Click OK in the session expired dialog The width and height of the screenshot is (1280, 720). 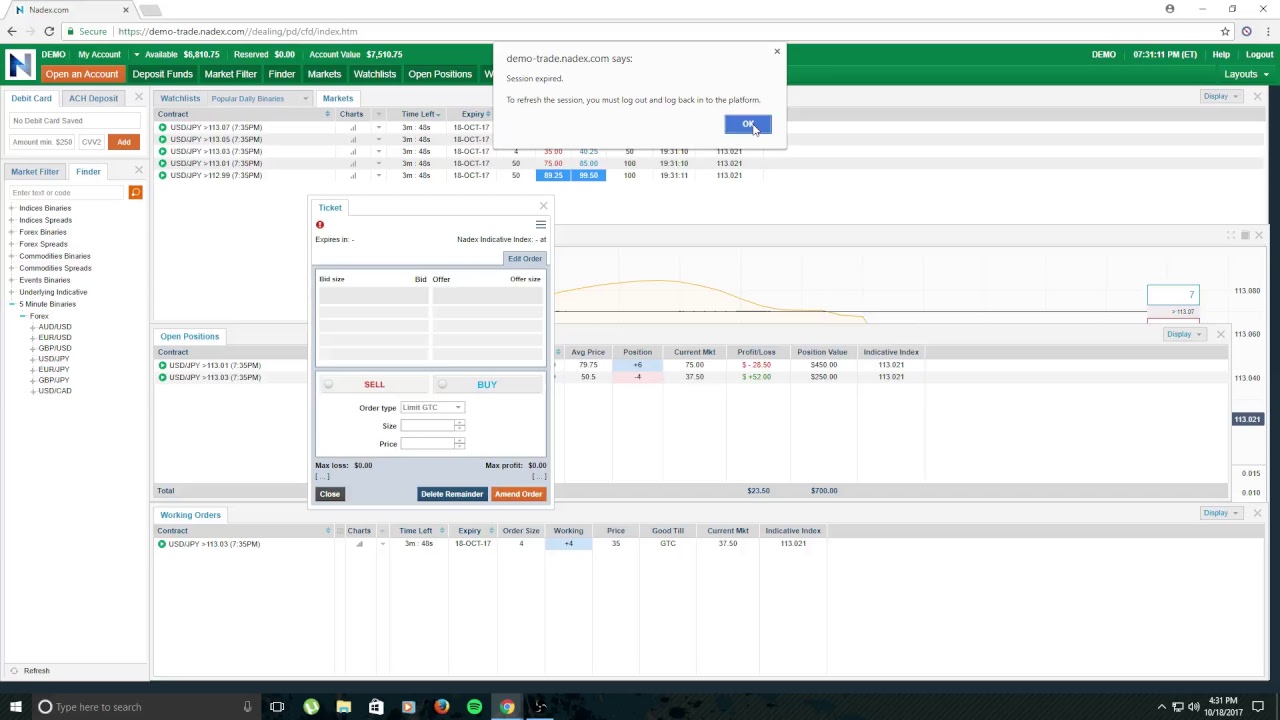pos(748,124)
